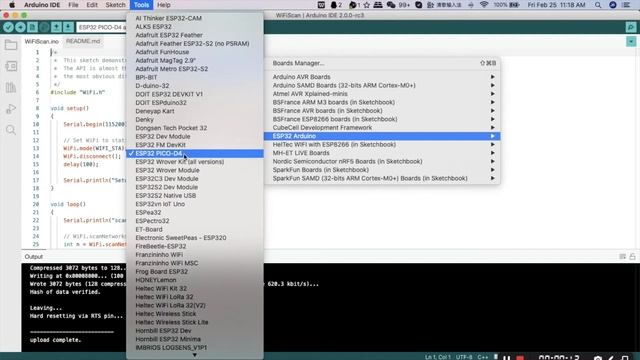Image resolution: width=640 pixels, height=360 pixels.
Task: Switch to the README.md tab
Action: 83,41
